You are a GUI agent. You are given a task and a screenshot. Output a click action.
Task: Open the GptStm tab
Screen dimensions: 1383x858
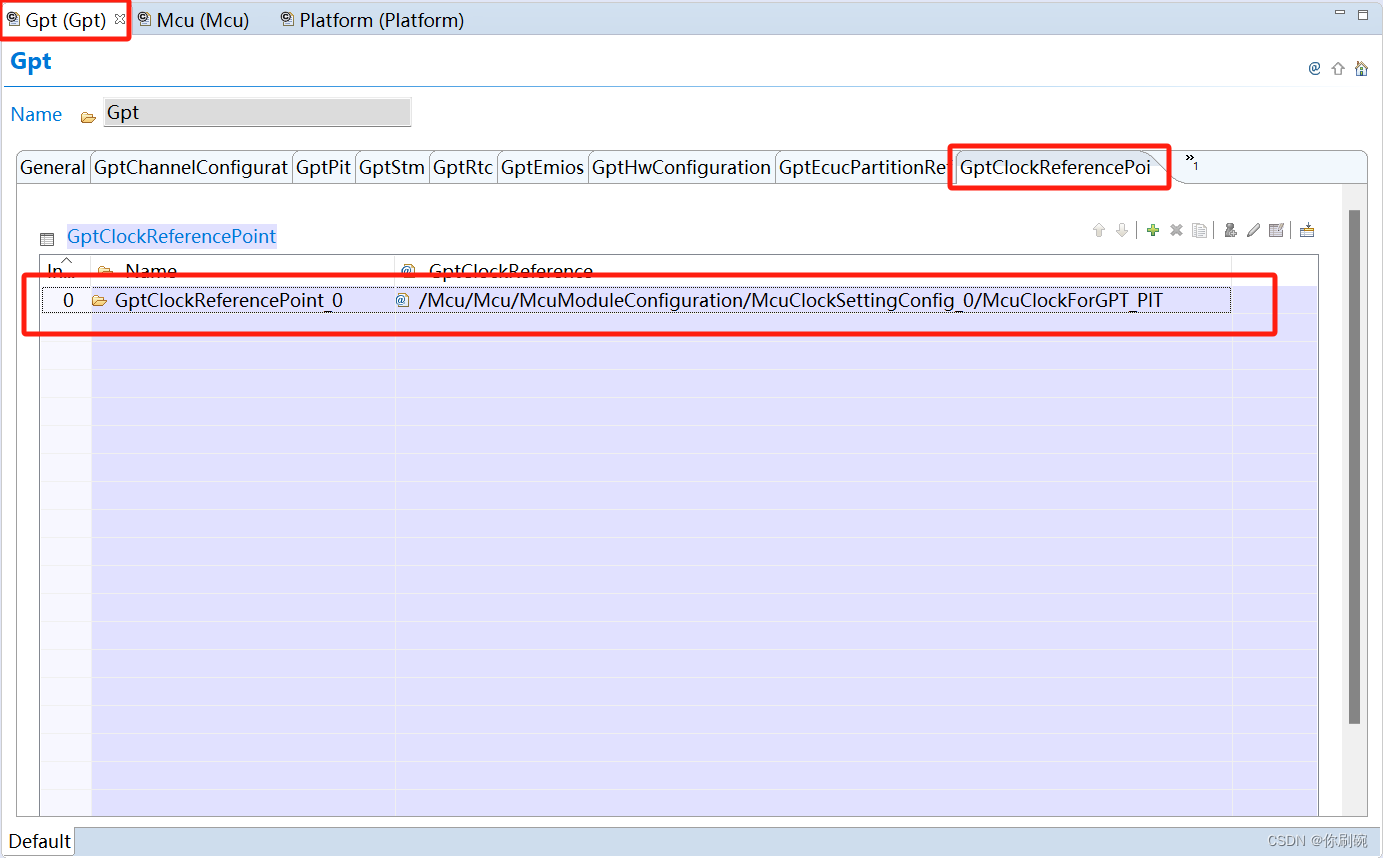[x=392, y=167]
